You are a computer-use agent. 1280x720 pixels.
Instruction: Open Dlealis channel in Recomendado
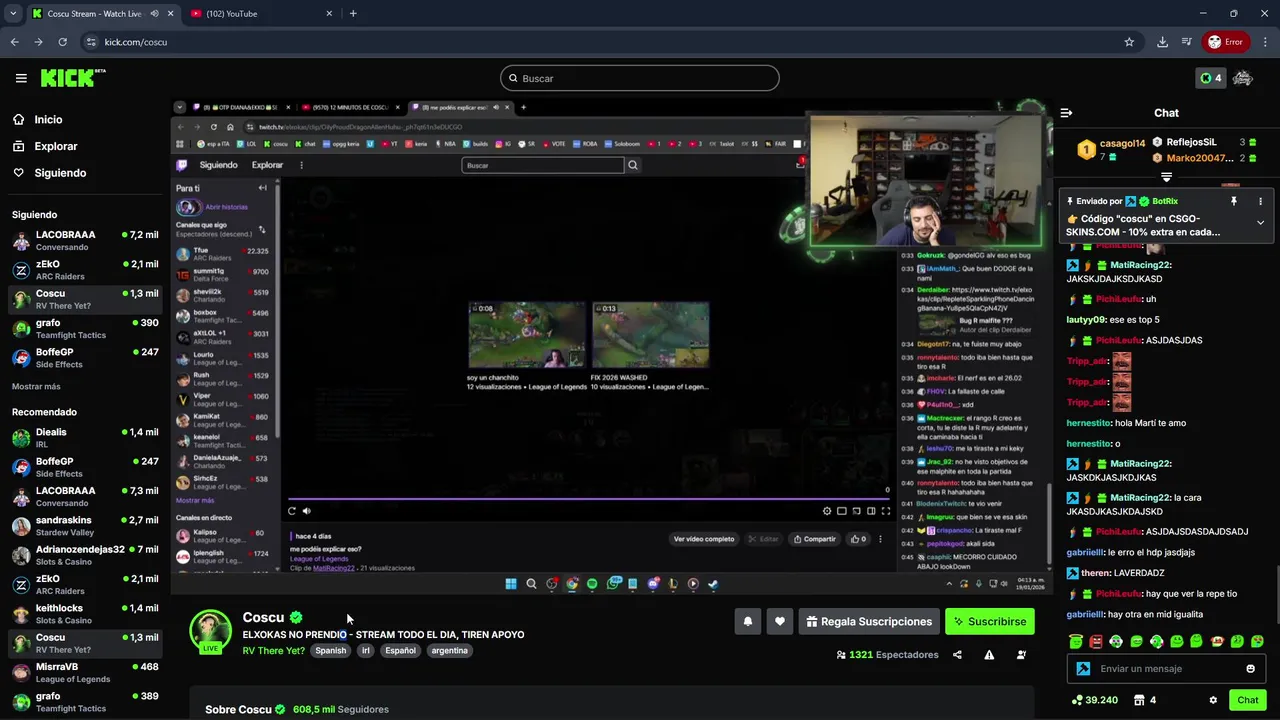[85, 438]
